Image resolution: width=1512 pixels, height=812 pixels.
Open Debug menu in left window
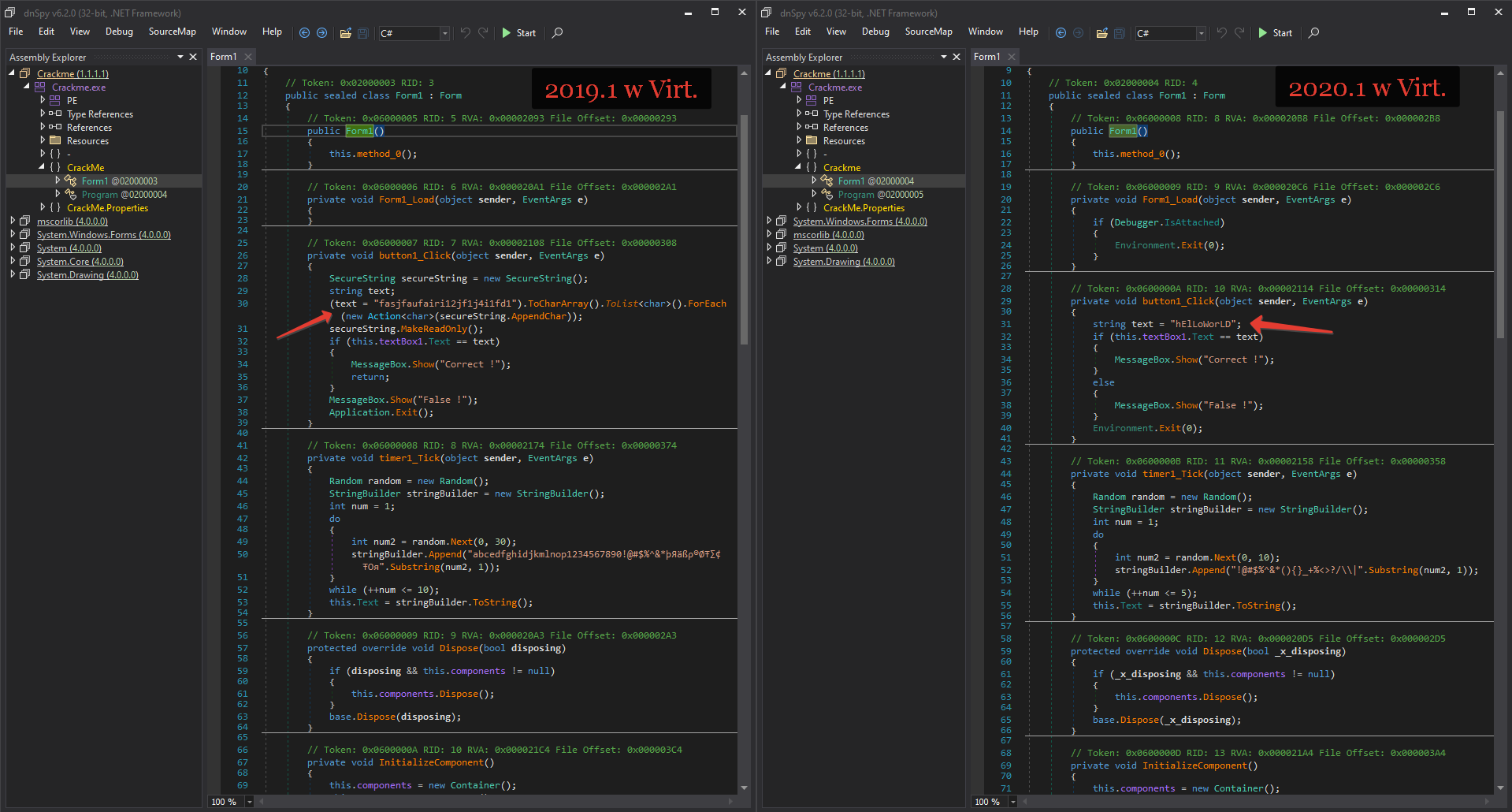pos(119,32)
